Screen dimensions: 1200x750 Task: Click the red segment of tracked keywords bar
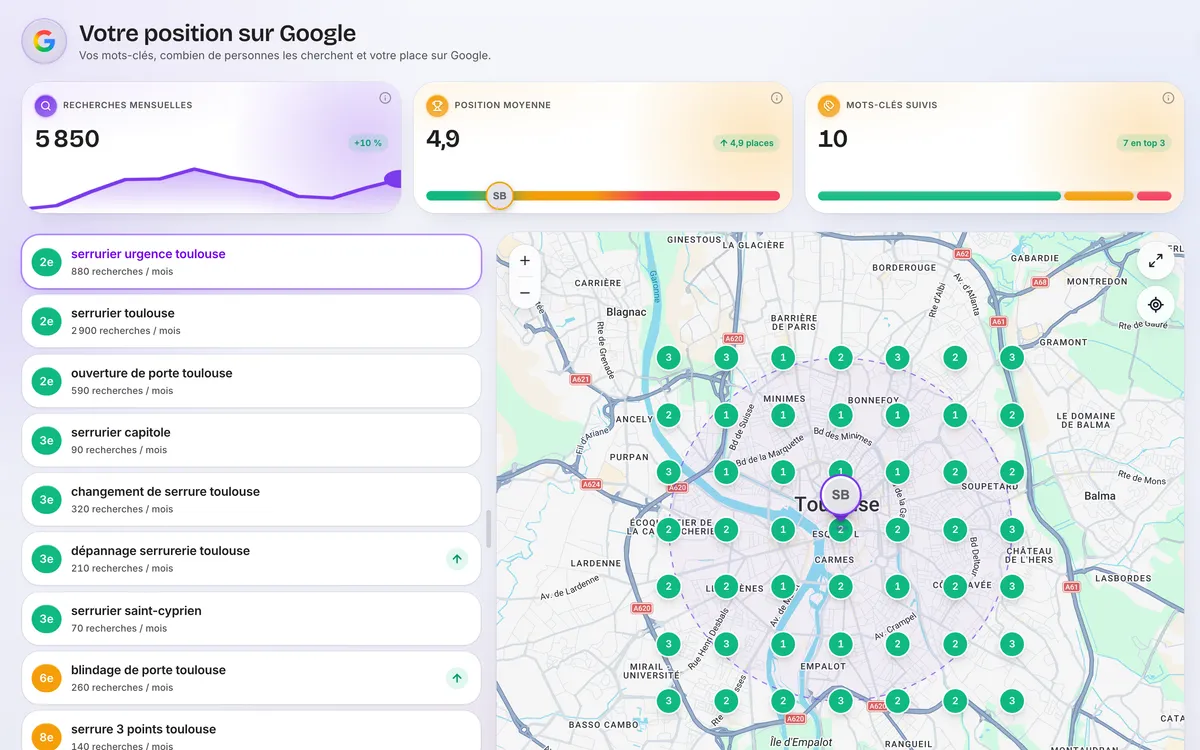[1154, 196]
